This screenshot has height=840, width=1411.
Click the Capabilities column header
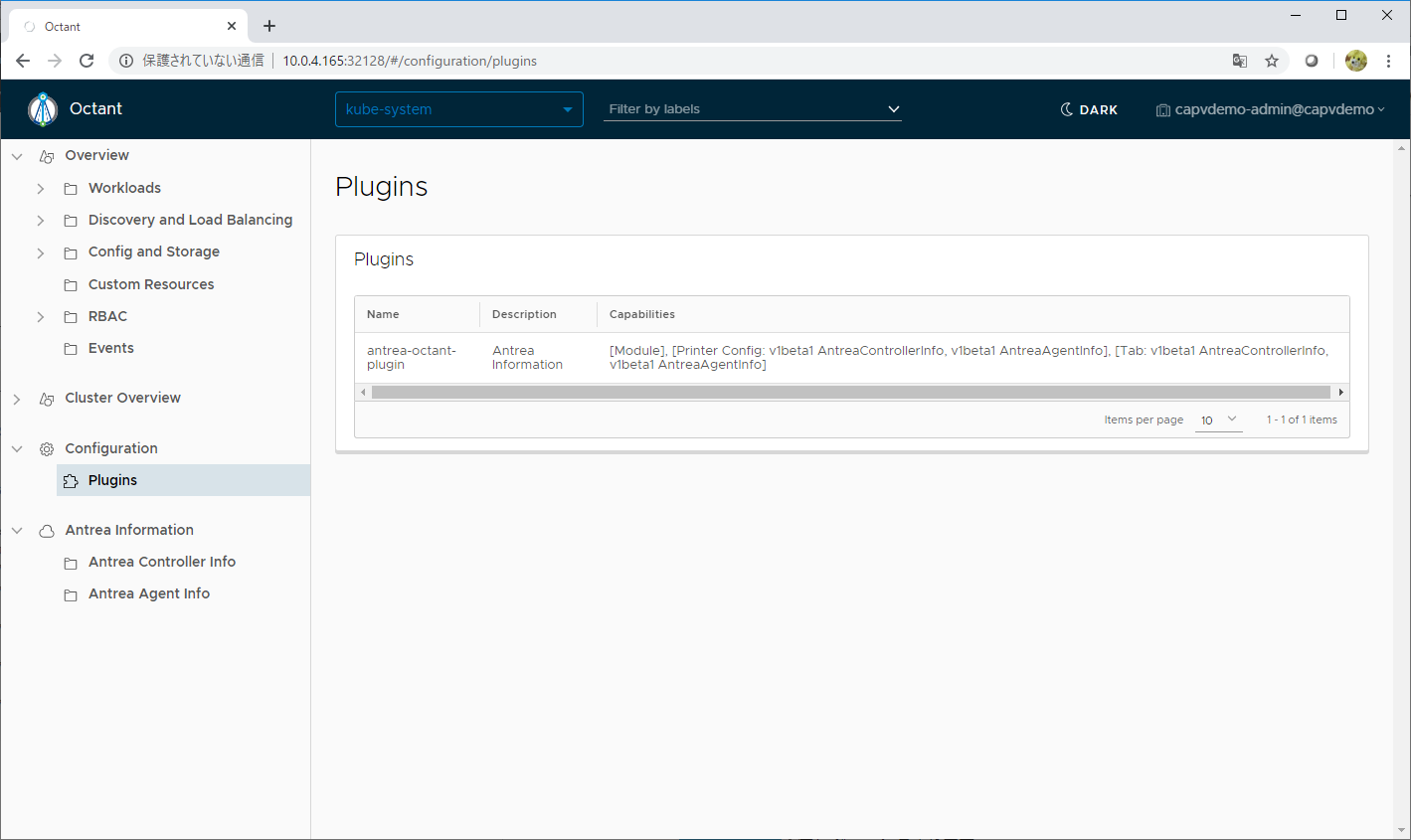click(x=642, y=314)
